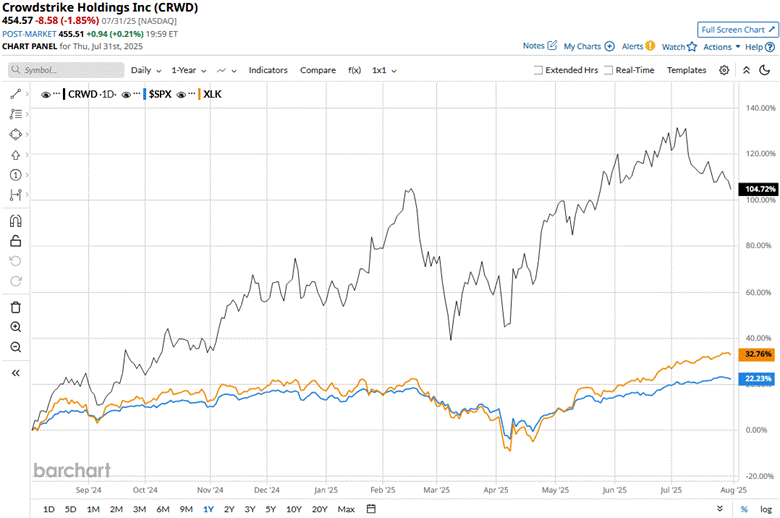Open the chart settings gear
This screenshot has width=780, height=518.
click(x=724, y=70)
